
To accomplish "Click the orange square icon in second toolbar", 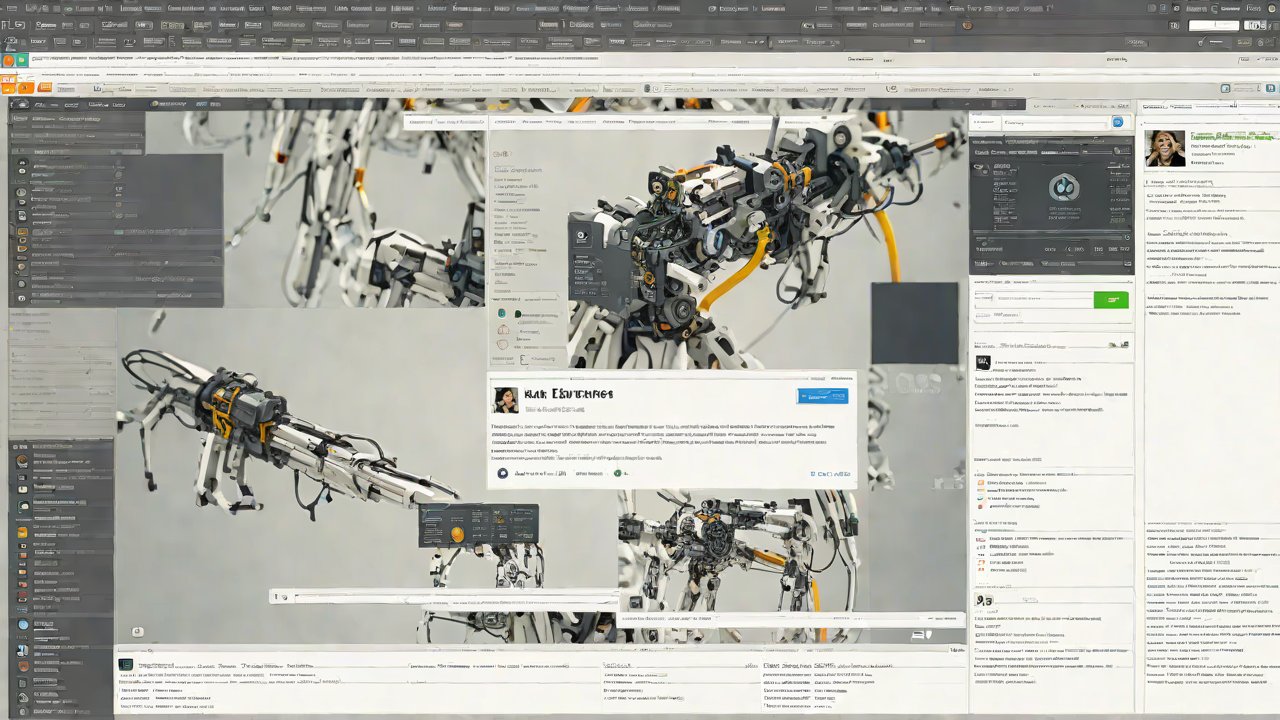I will pyautogui.click(x=44, y=88).
